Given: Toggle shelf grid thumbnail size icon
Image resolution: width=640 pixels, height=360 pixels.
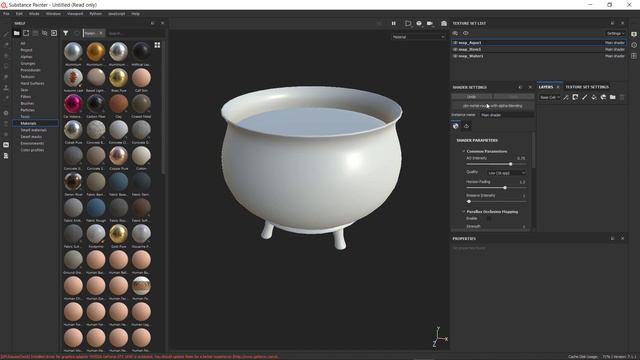Looking at the screenshot, I should 157,45.
